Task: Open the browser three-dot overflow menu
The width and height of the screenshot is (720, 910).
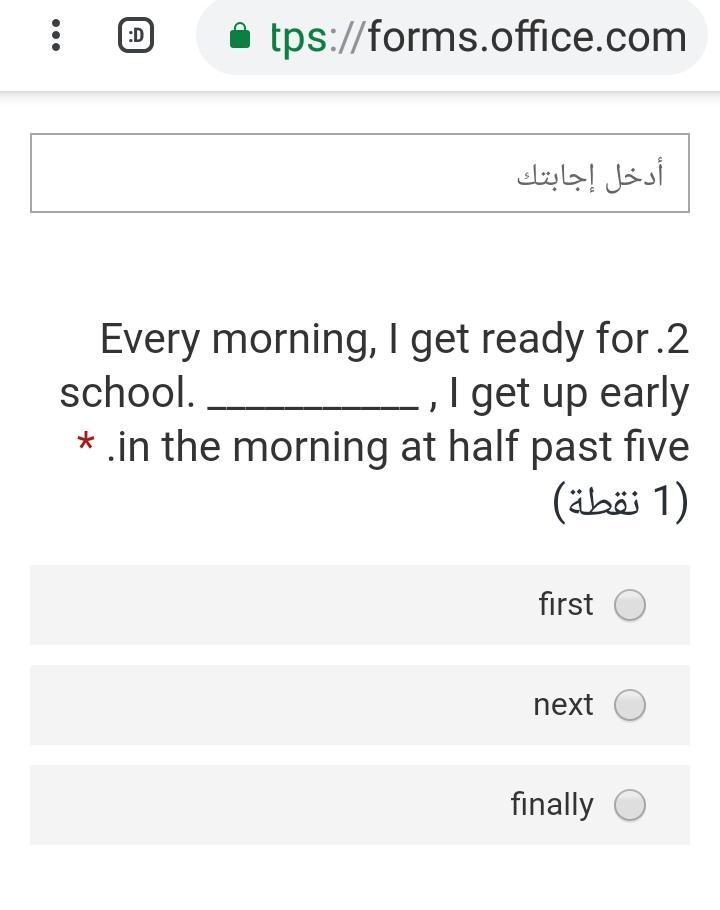Action: tap(56, 35)
